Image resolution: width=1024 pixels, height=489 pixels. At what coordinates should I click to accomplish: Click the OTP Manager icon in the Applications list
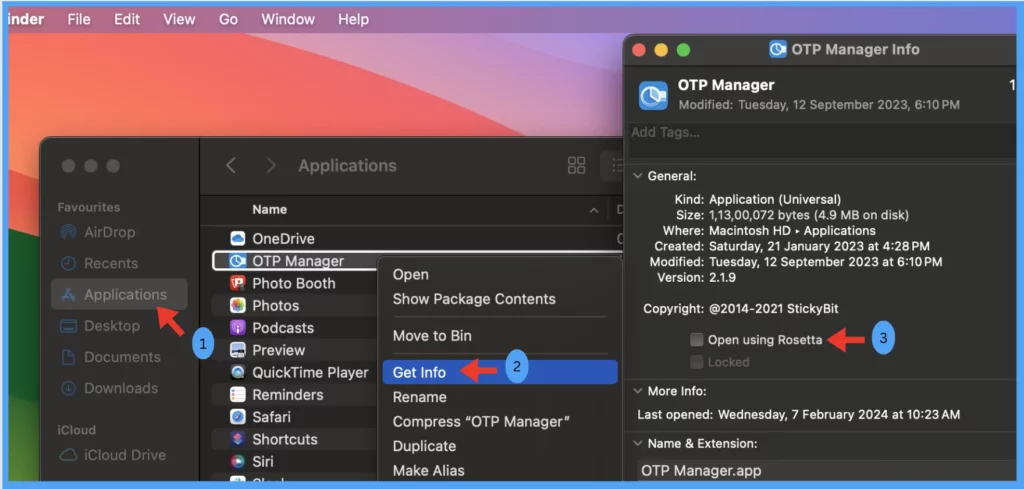point(238,261)
